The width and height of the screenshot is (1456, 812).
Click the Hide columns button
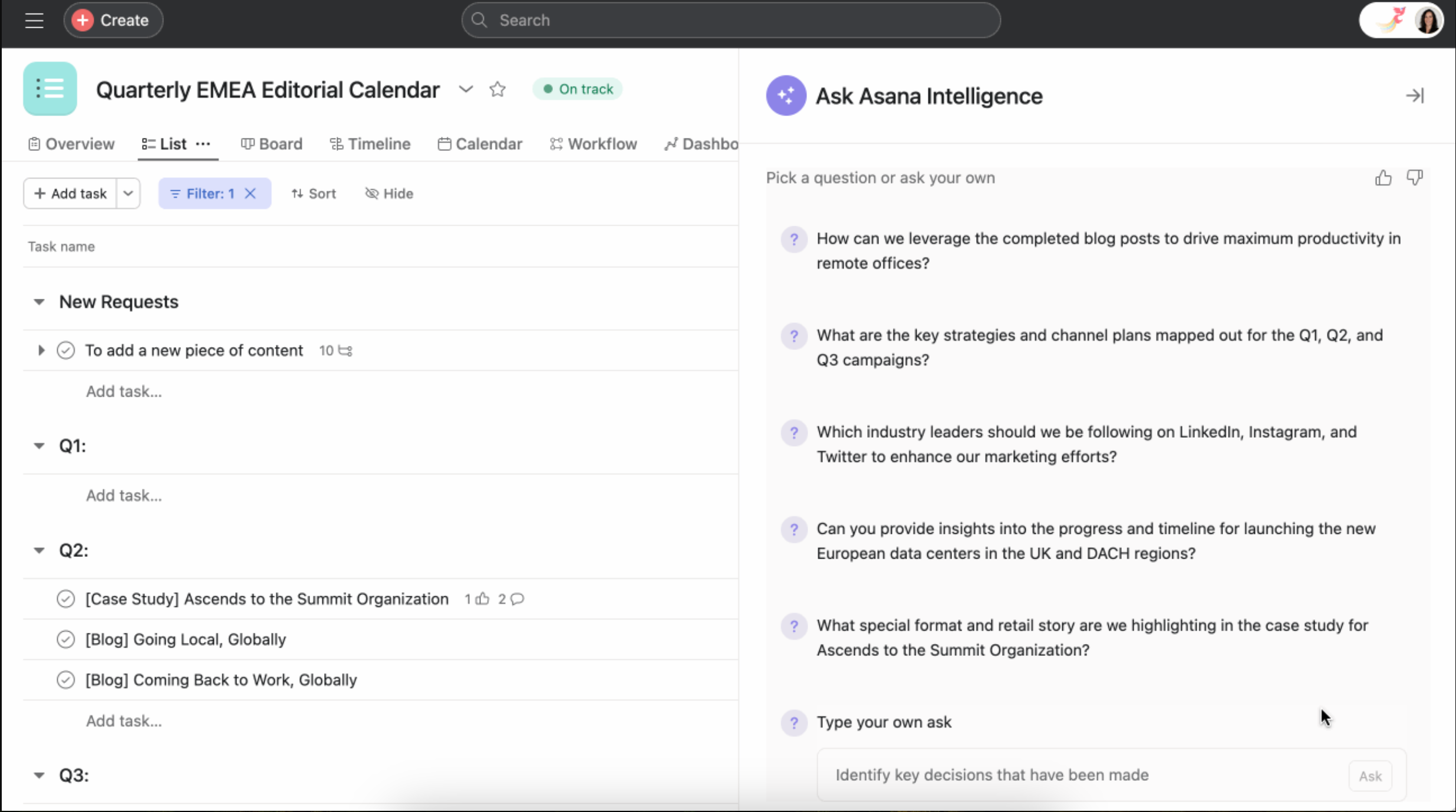389,193
